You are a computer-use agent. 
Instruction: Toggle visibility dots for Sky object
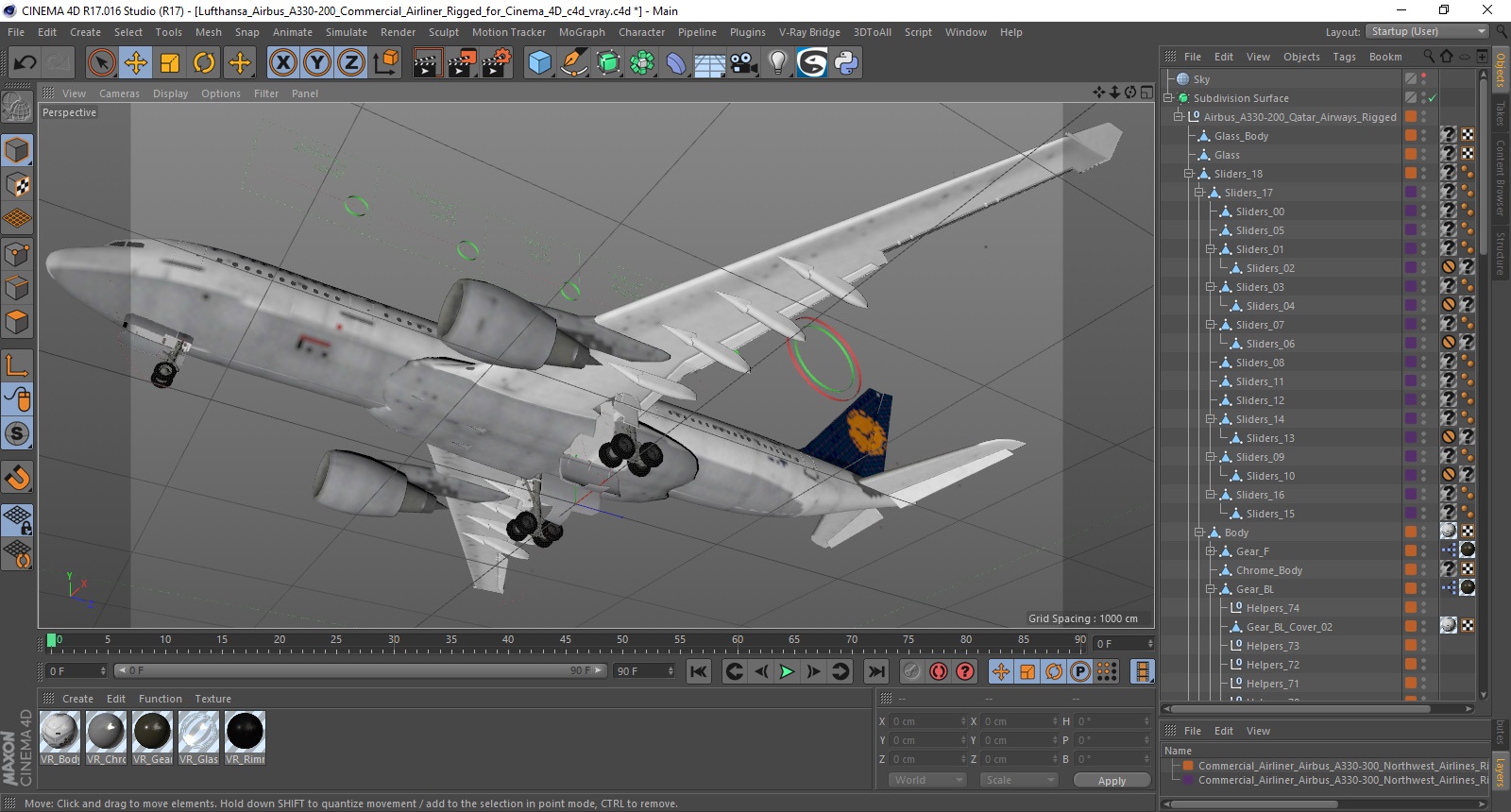coord(1424,79)
